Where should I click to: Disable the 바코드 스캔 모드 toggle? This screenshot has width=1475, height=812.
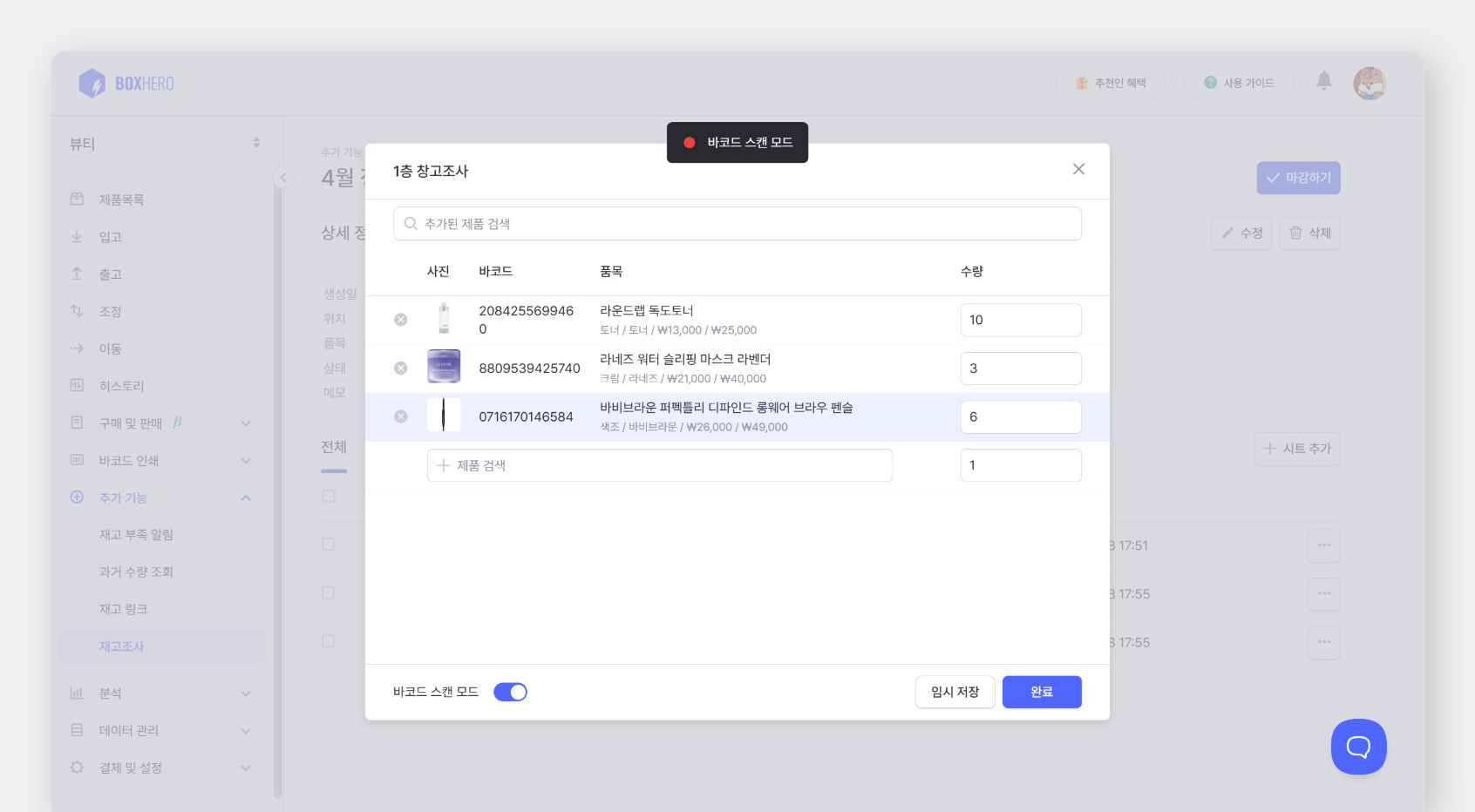click(x=510, y=691)
